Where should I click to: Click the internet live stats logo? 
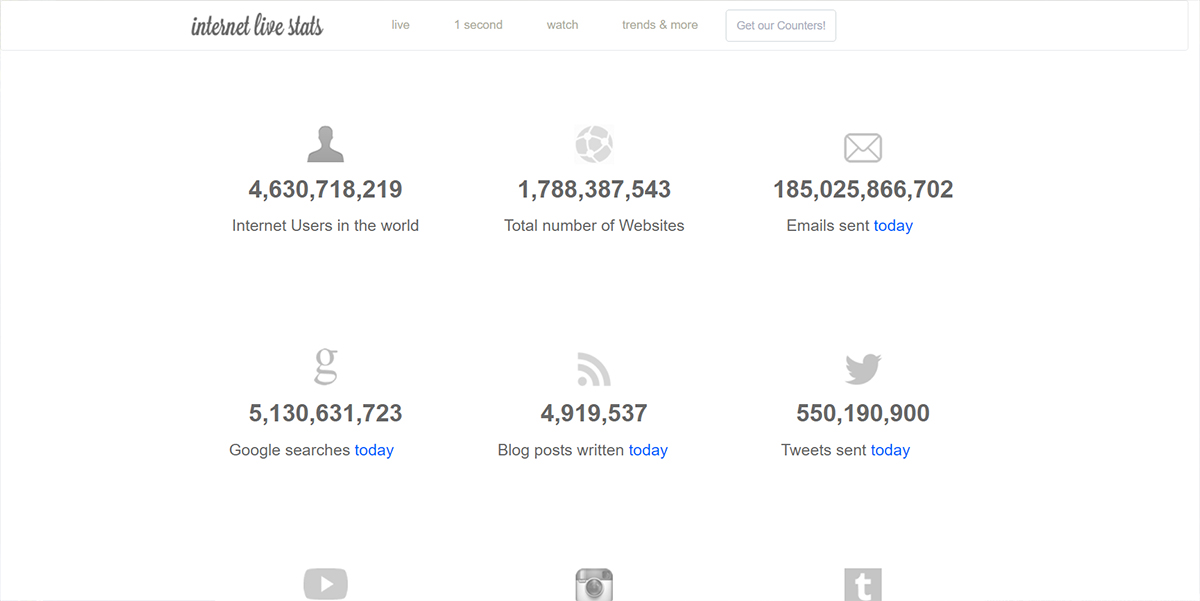tap(257, 26)
